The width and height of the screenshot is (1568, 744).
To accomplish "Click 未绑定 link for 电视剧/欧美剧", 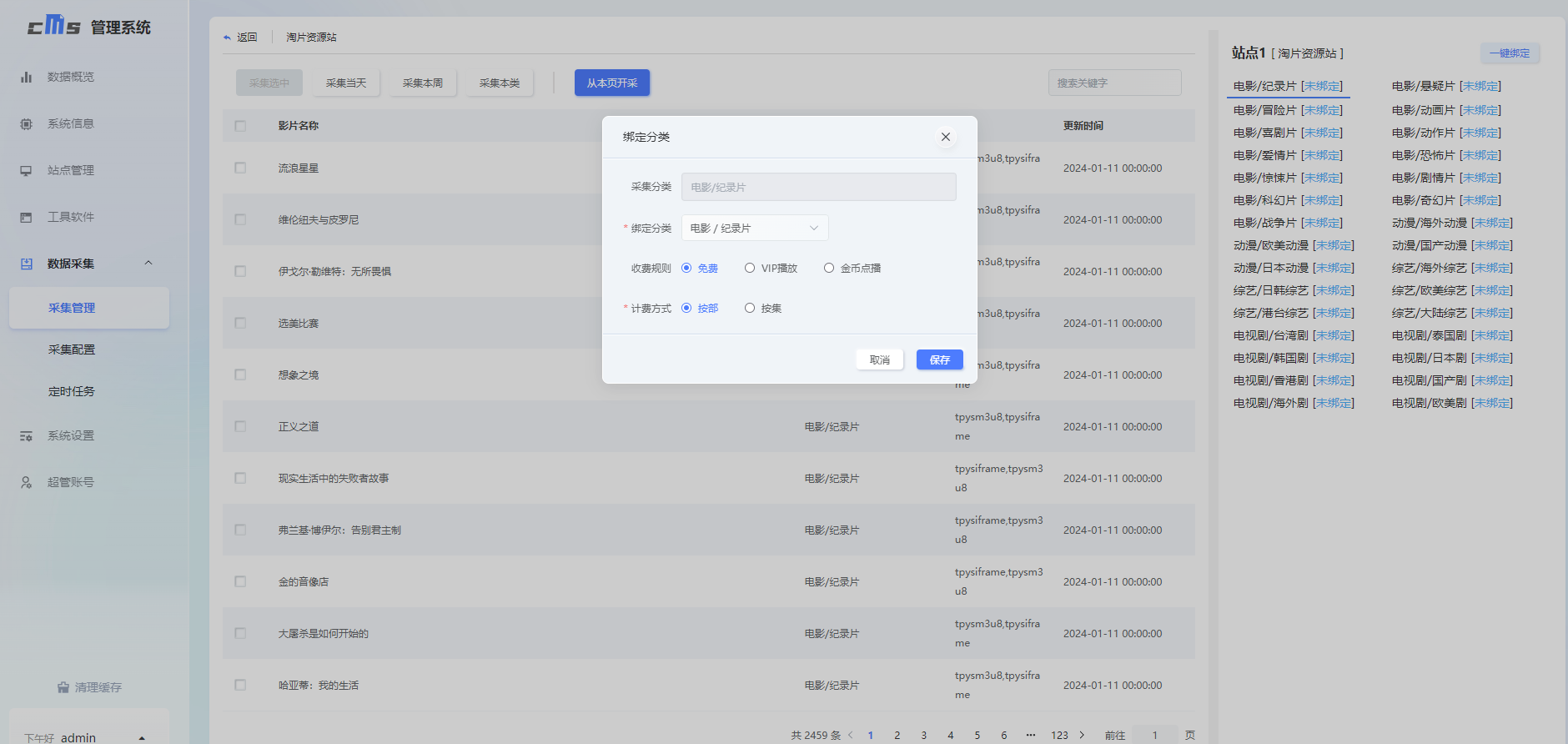I will (1492, 403).
